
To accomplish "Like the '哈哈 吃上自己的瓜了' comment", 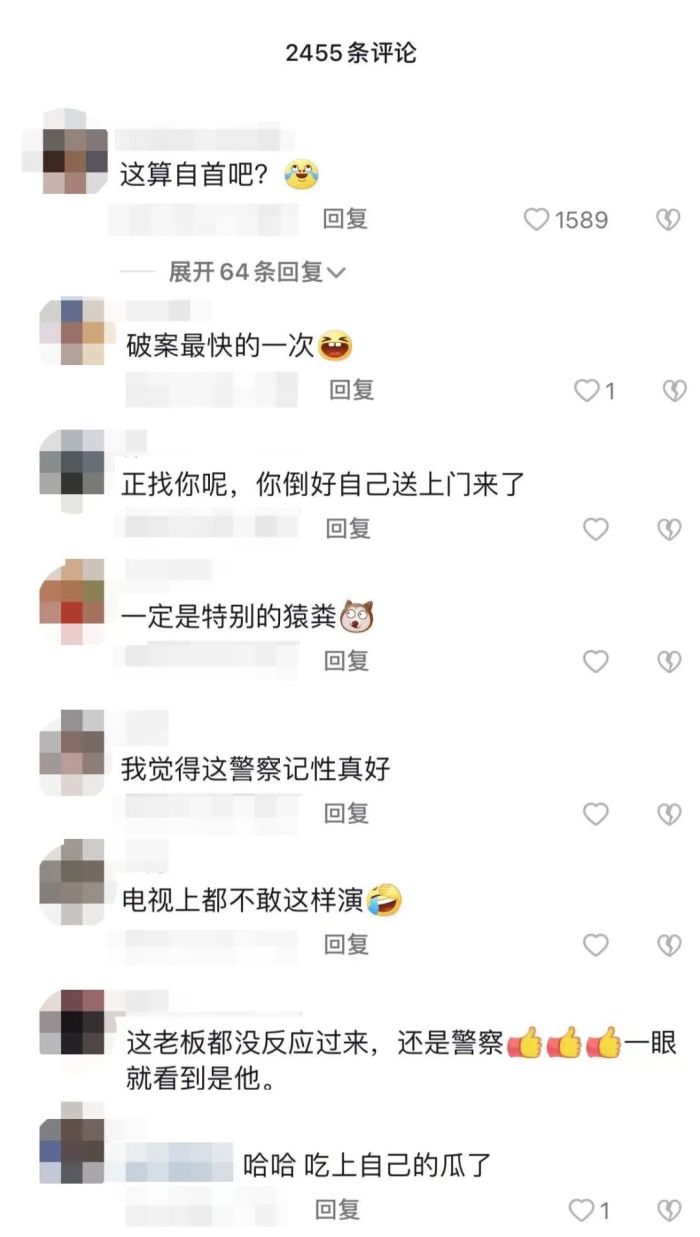I will (x=581, y=1211).
